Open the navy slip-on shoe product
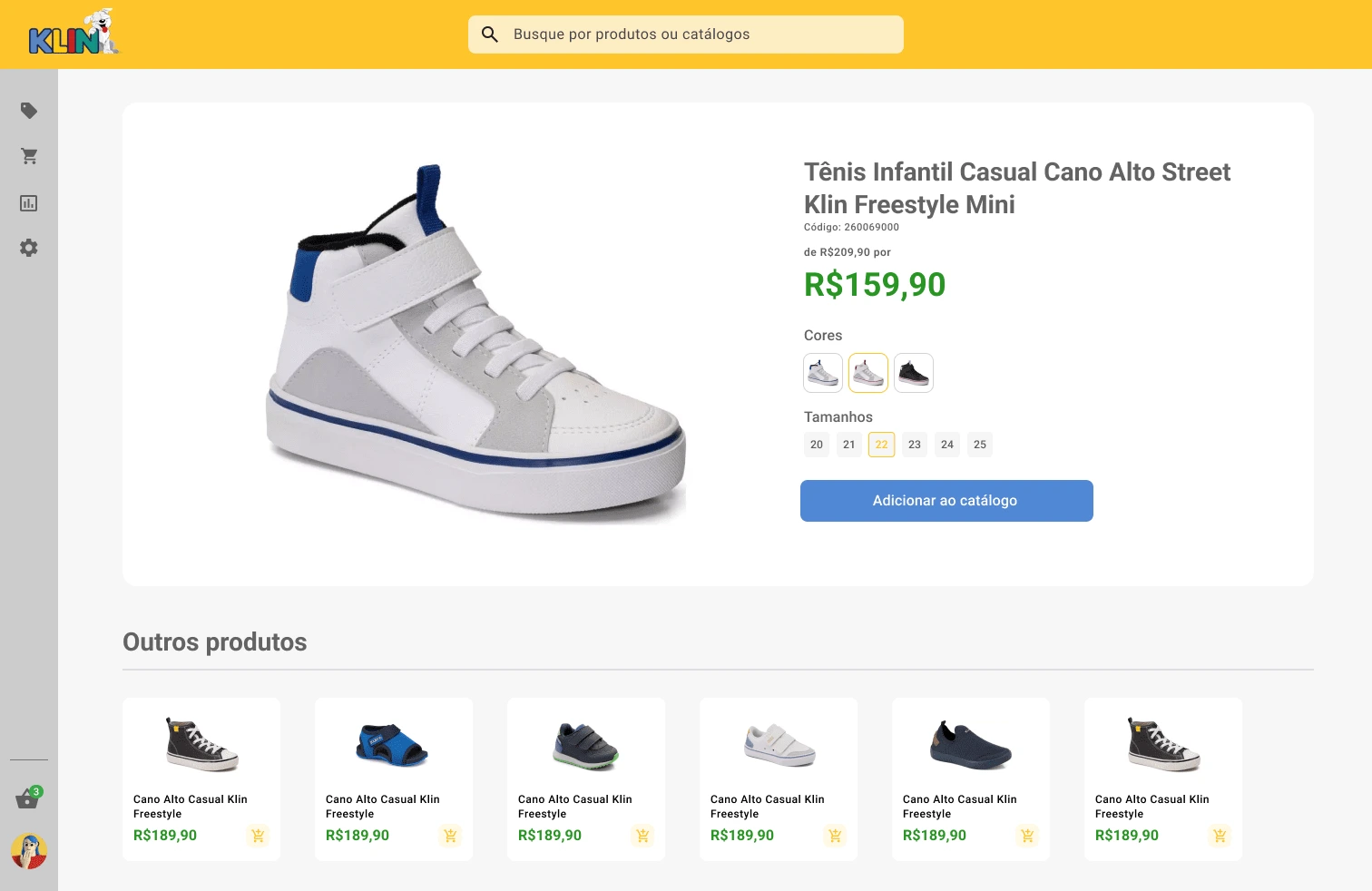The height and width of the screenshot is (891, 1372). tap(971, 746)
